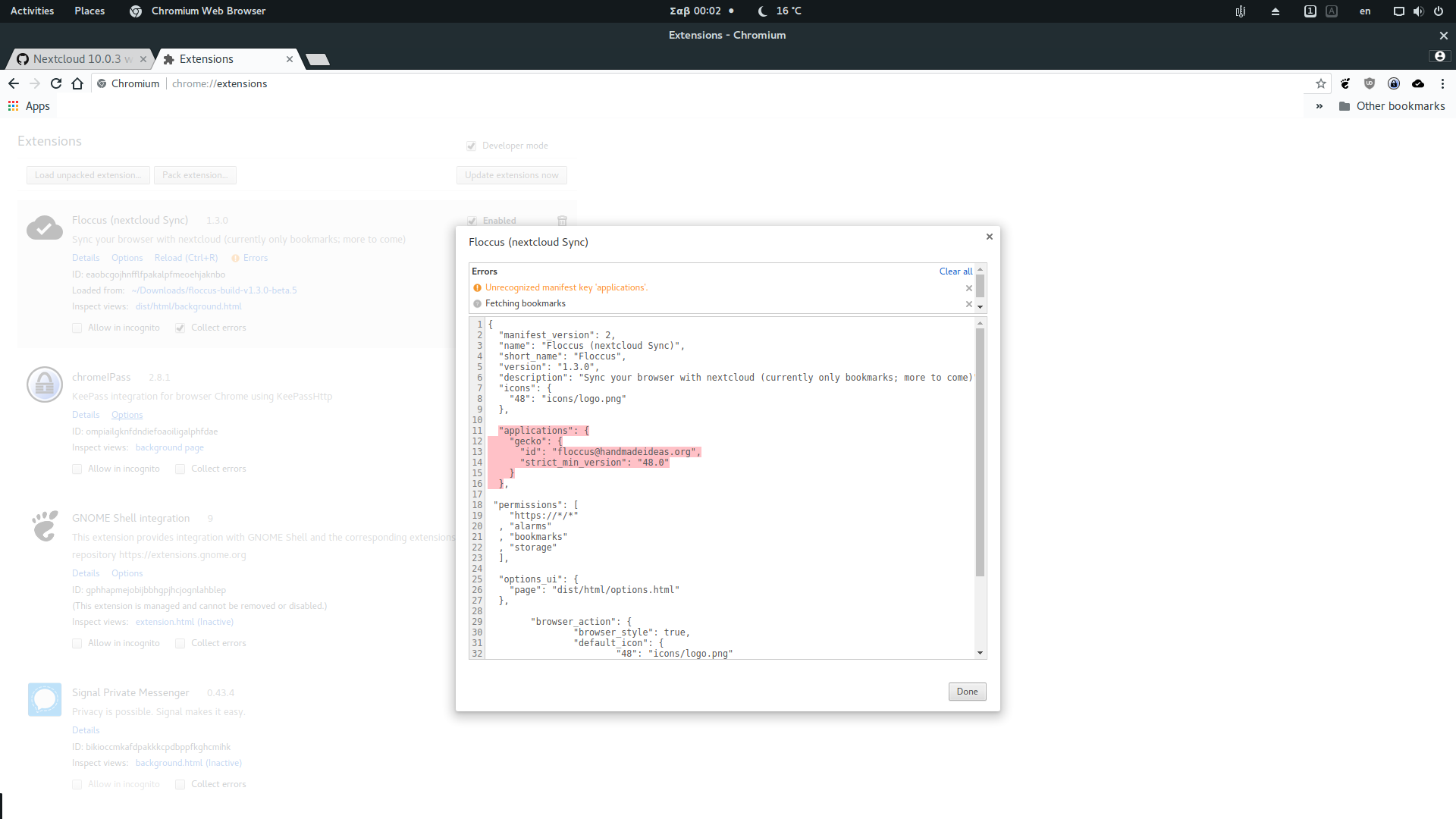Open the Other bookmarks folder
This screenshot has height=819, width=1456.
[1392, 106]
